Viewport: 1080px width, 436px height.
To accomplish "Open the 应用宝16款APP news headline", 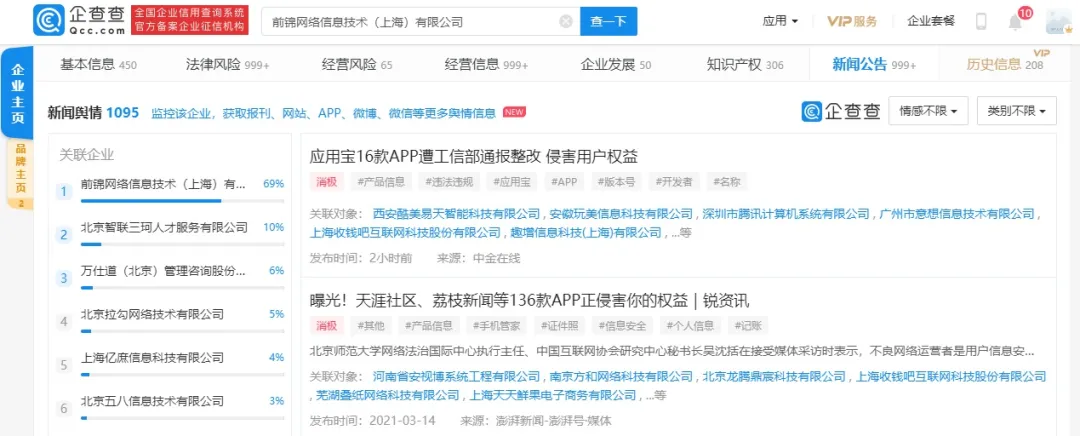I will pyautogui.click(x=474, y=156).
